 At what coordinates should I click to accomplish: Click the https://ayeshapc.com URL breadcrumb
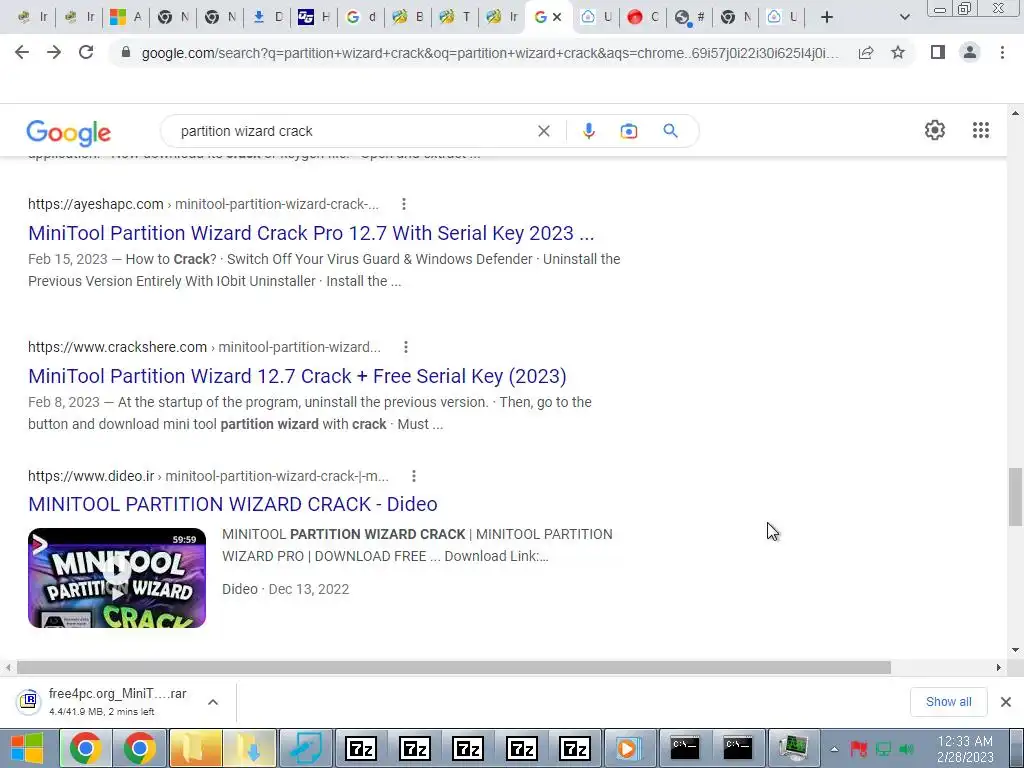tap(95, 204)
